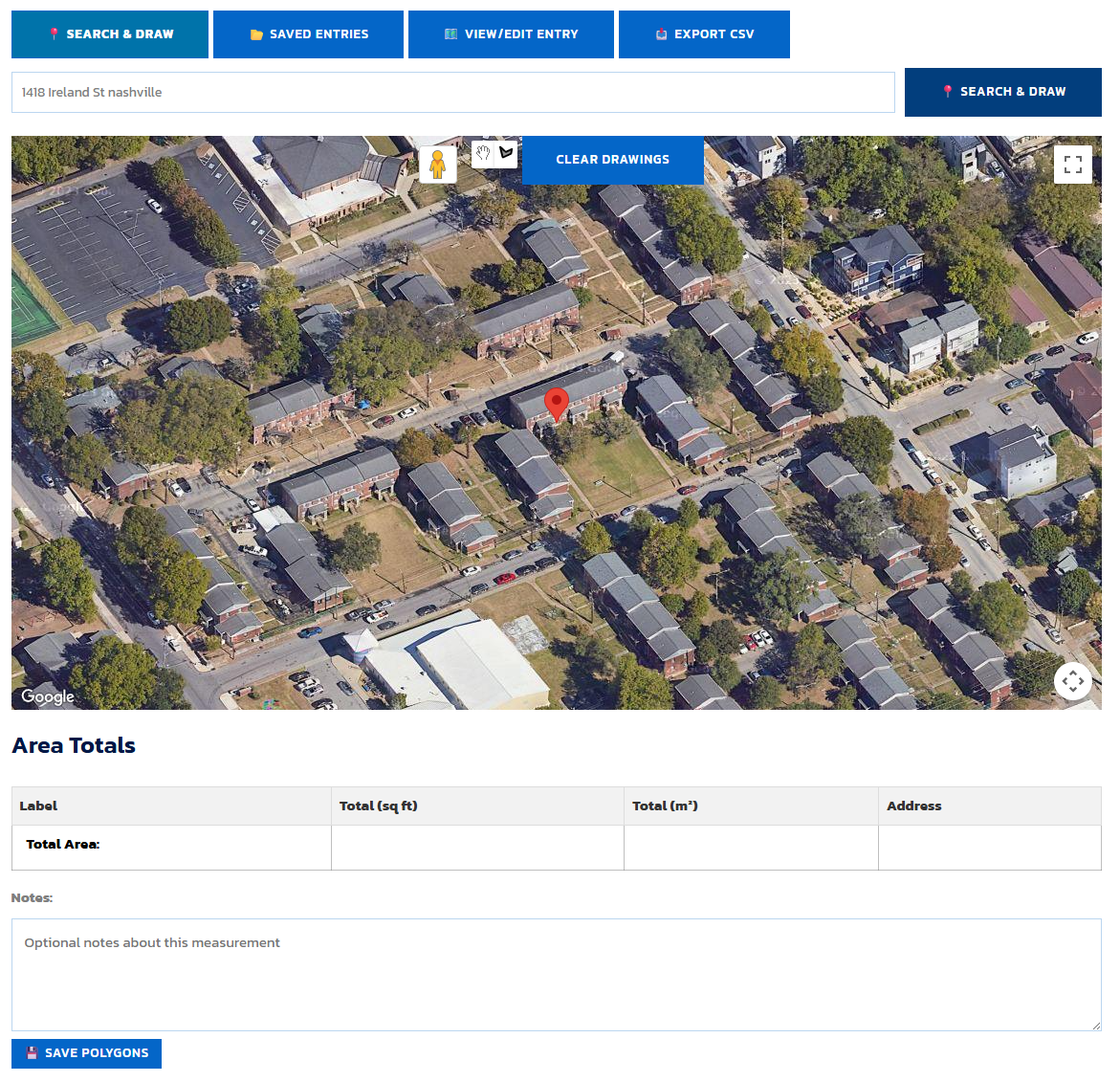Open the Saved Entries tab
This screenshot has height=1082, width=1120.
click(x=308, y=34)
